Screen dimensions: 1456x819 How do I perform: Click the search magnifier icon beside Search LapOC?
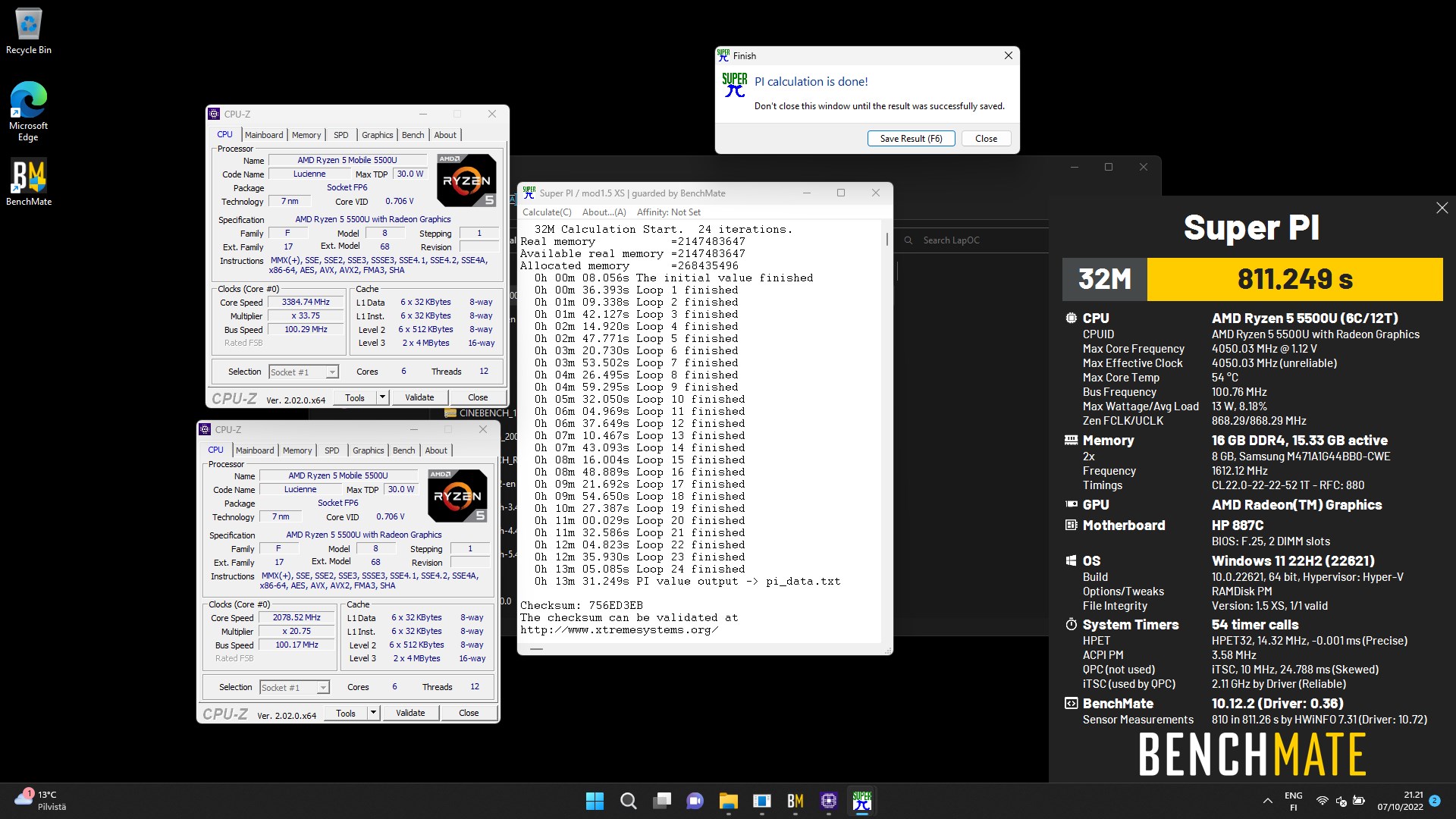[908, 240]
